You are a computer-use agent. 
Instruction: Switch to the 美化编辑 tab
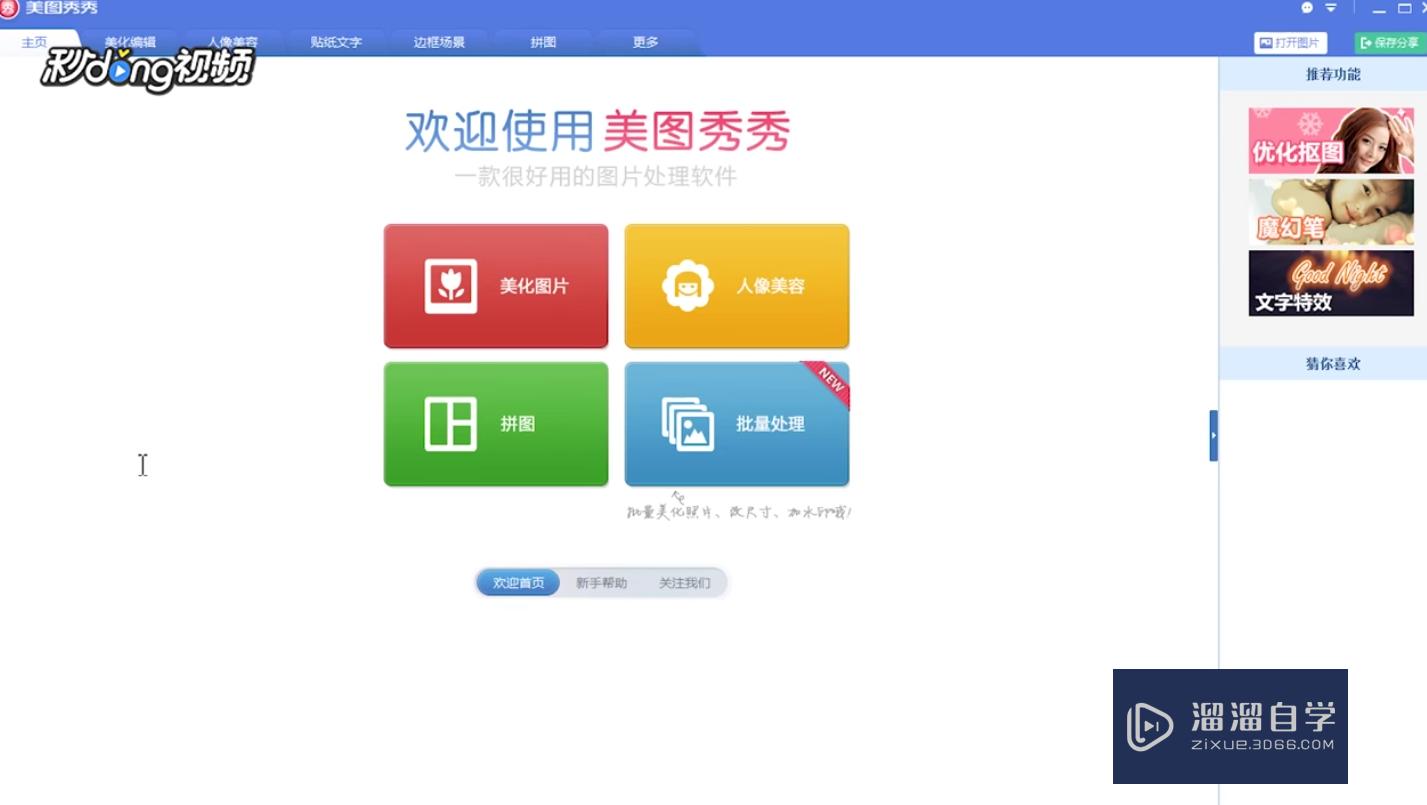pos(130,42)
